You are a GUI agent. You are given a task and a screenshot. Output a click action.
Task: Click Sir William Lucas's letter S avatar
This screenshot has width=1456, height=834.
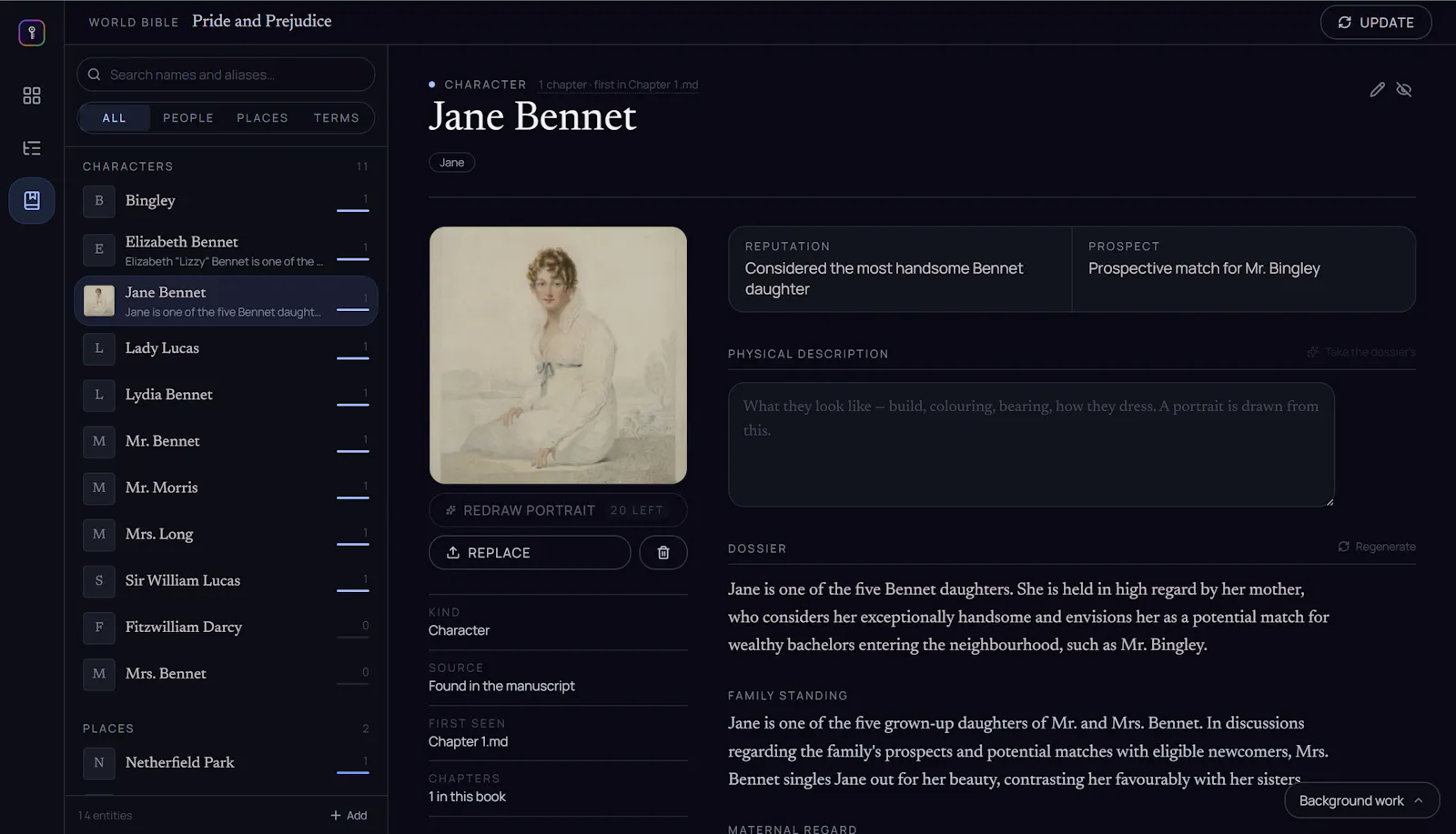pyautogui.click(x=99, y=580)
